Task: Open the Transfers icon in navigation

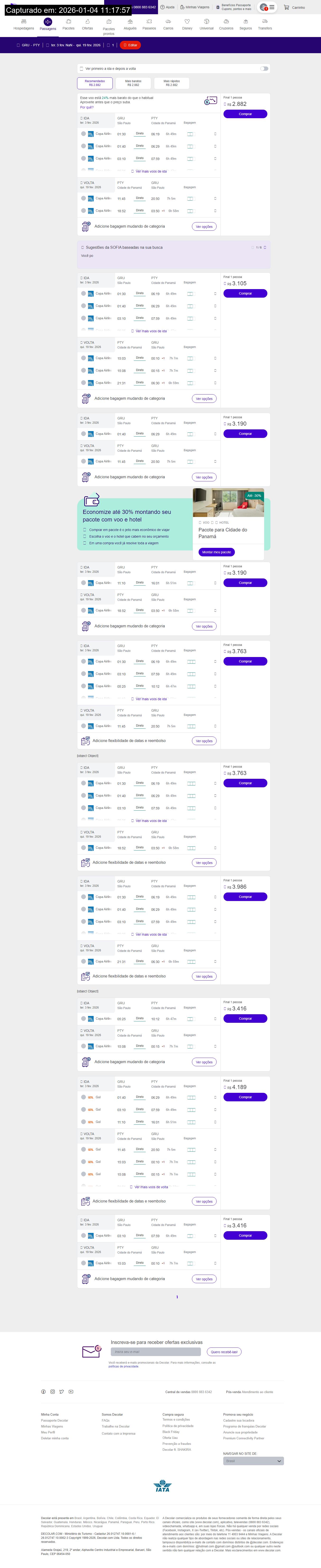Action: click(x=265, y=22)
